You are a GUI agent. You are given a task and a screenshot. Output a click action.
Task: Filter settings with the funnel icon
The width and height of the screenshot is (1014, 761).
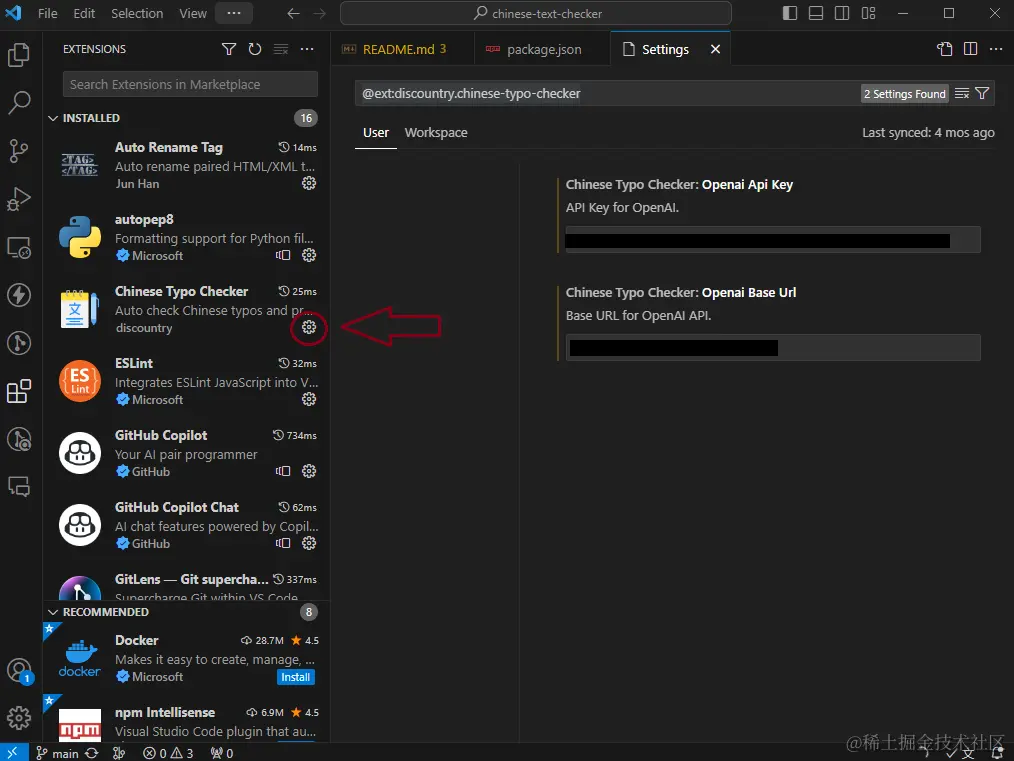(982, 94)
